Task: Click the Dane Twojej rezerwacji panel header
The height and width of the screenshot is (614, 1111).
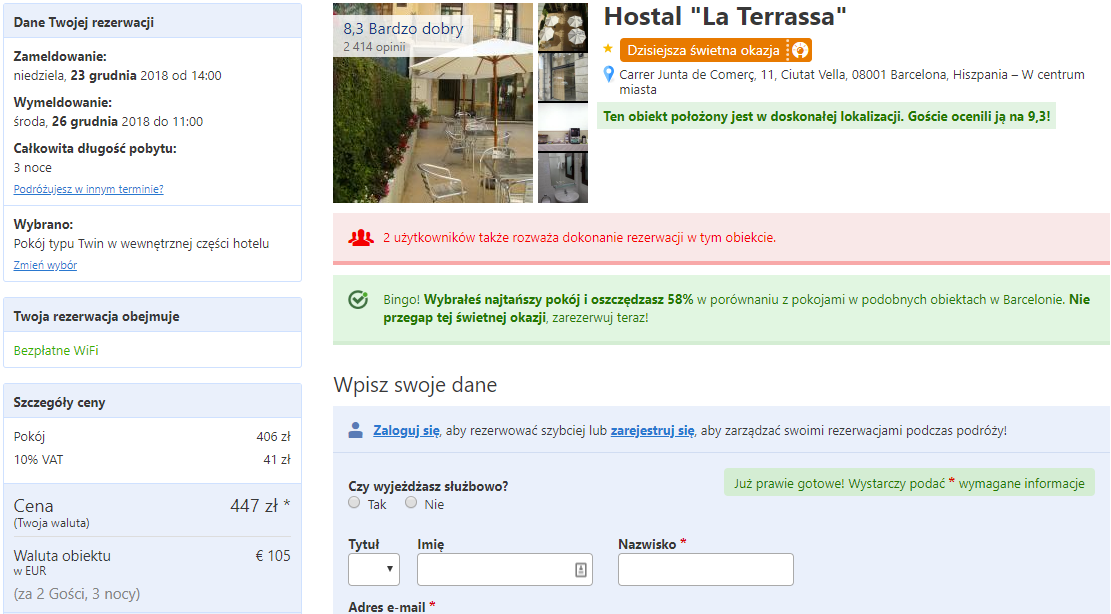Action: point(152,21)
